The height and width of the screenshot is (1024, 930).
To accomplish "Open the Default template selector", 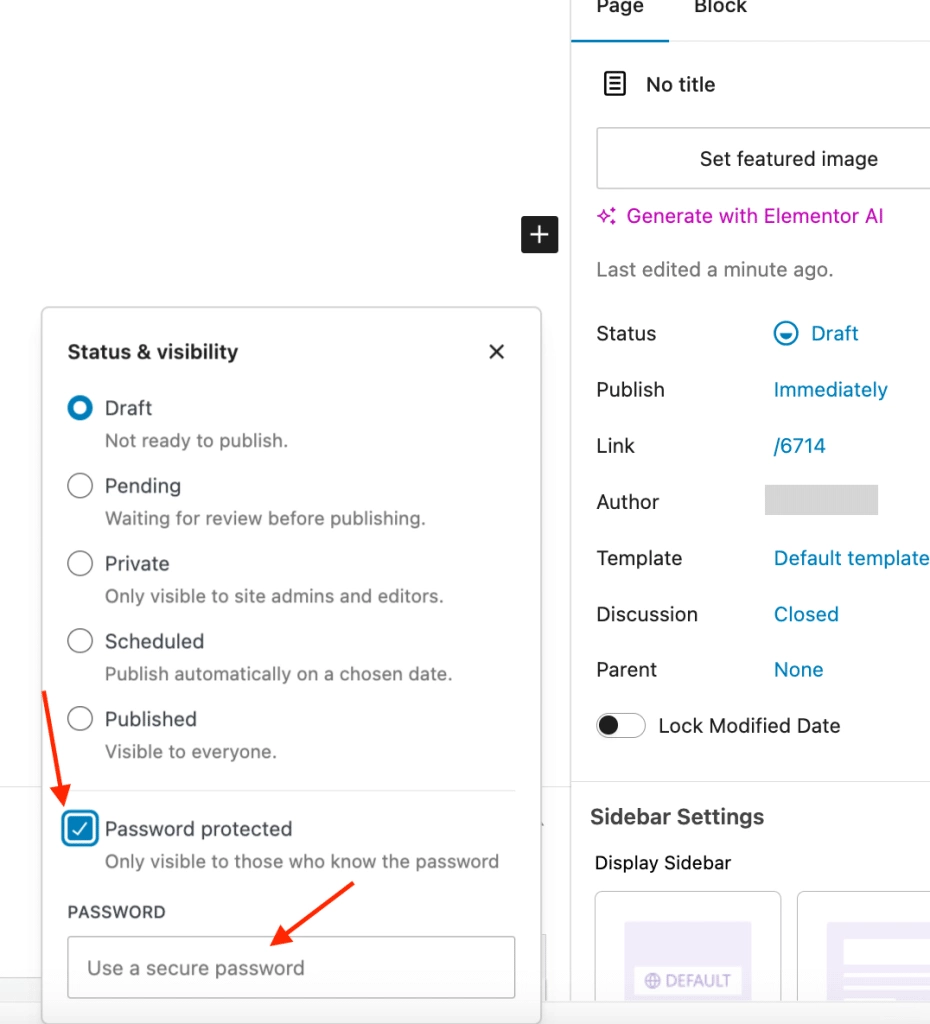I will pos(850,558).
